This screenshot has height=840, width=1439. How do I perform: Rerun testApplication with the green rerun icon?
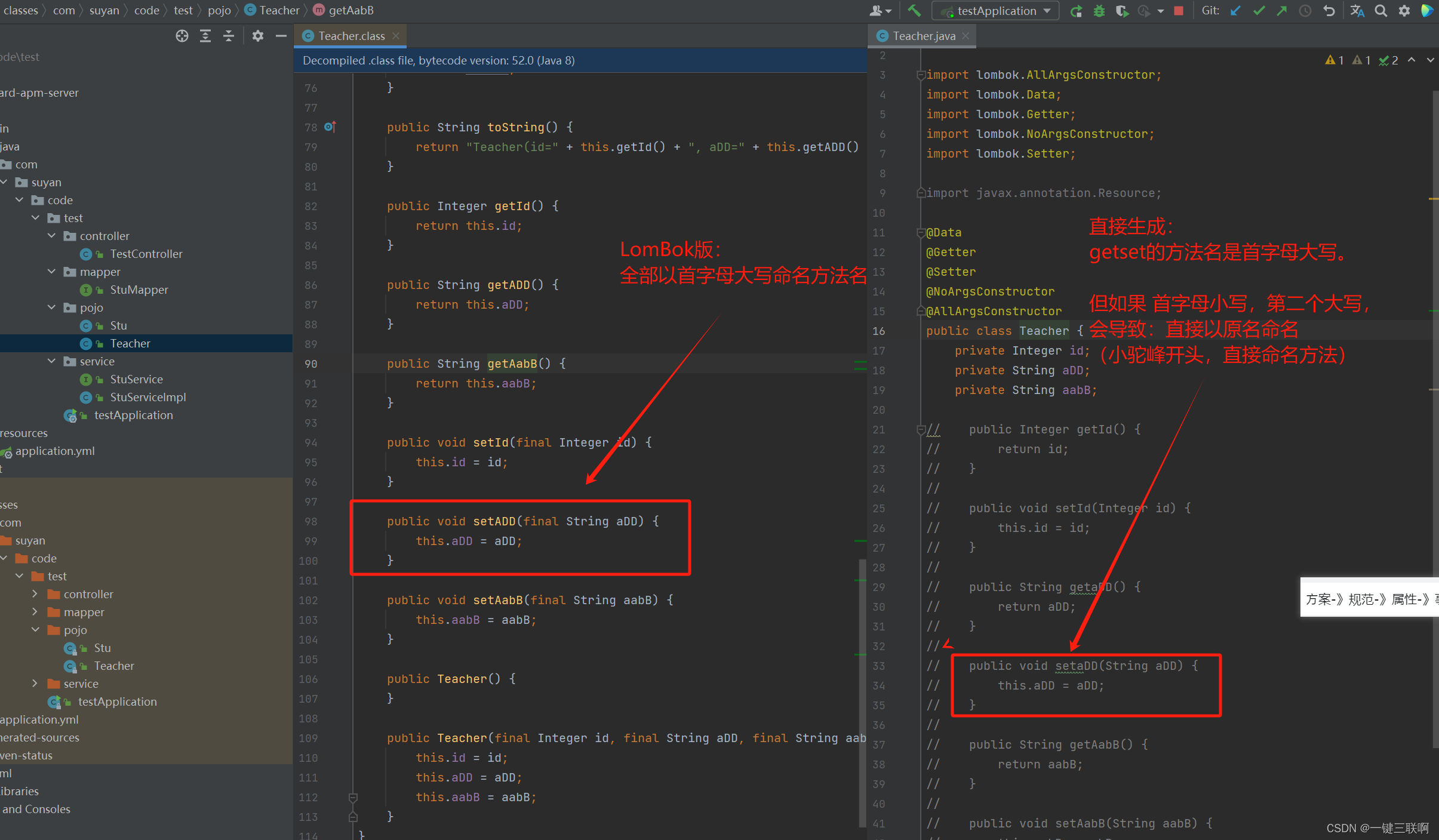click(x=1076, y=11)
